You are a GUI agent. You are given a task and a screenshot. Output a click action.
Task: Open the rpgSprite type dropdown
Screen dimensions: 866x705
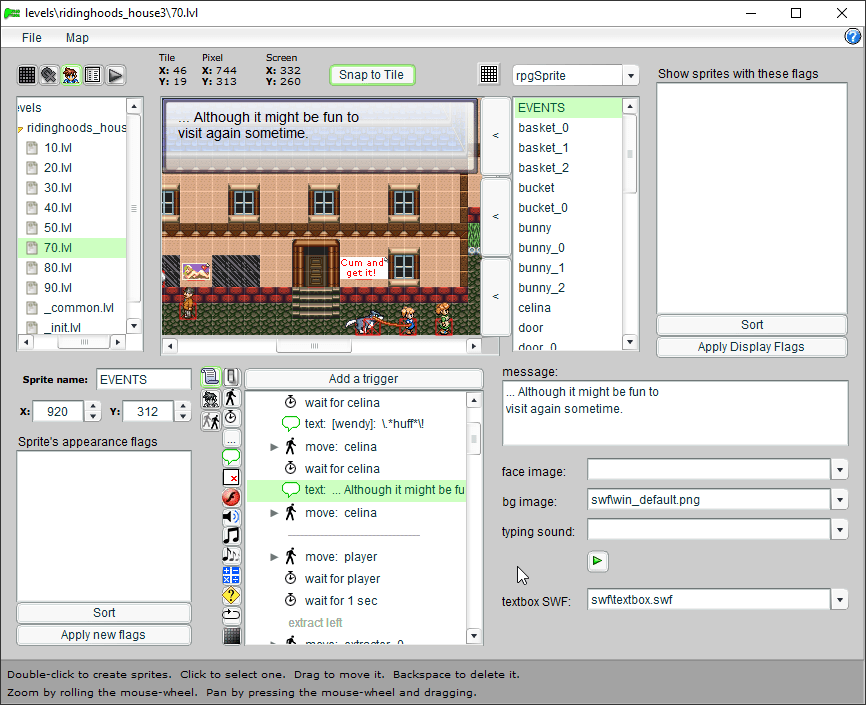point(630,76)
